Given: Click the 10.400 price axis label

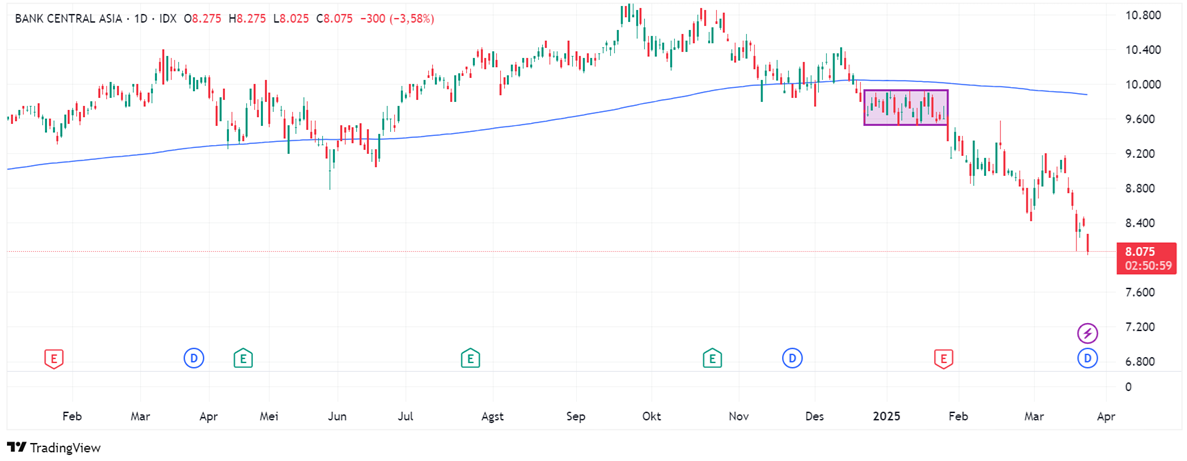Looking at the screenshot, I should coord(1145,50).
